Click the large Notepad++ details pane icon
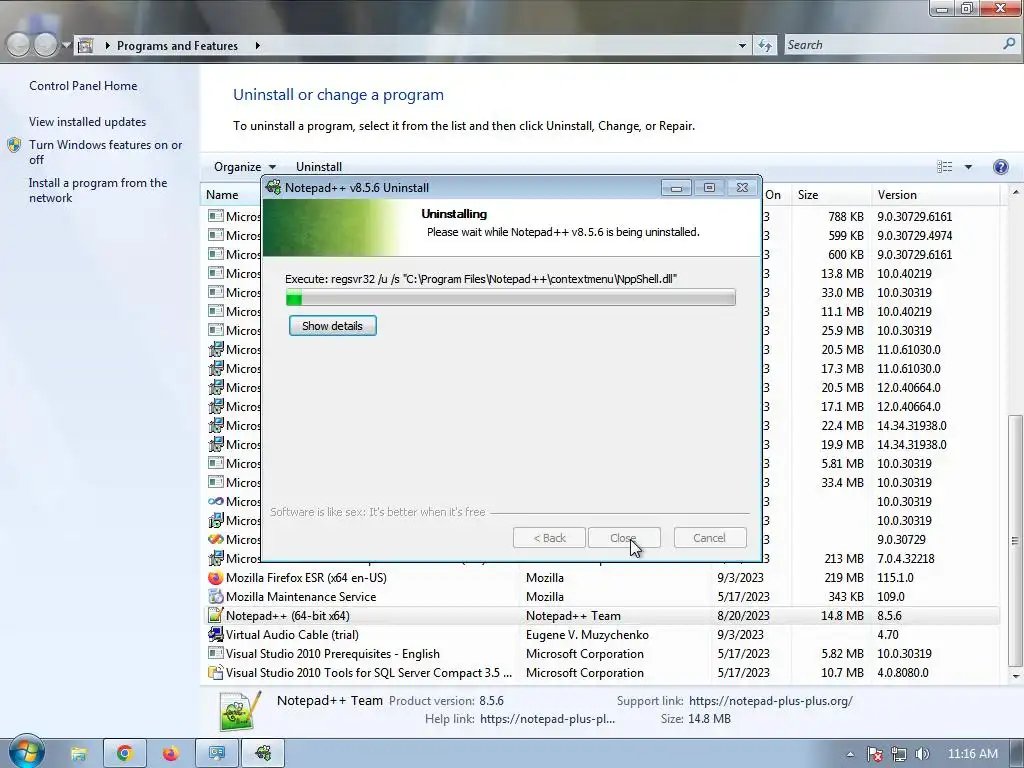 click(240, 711)
